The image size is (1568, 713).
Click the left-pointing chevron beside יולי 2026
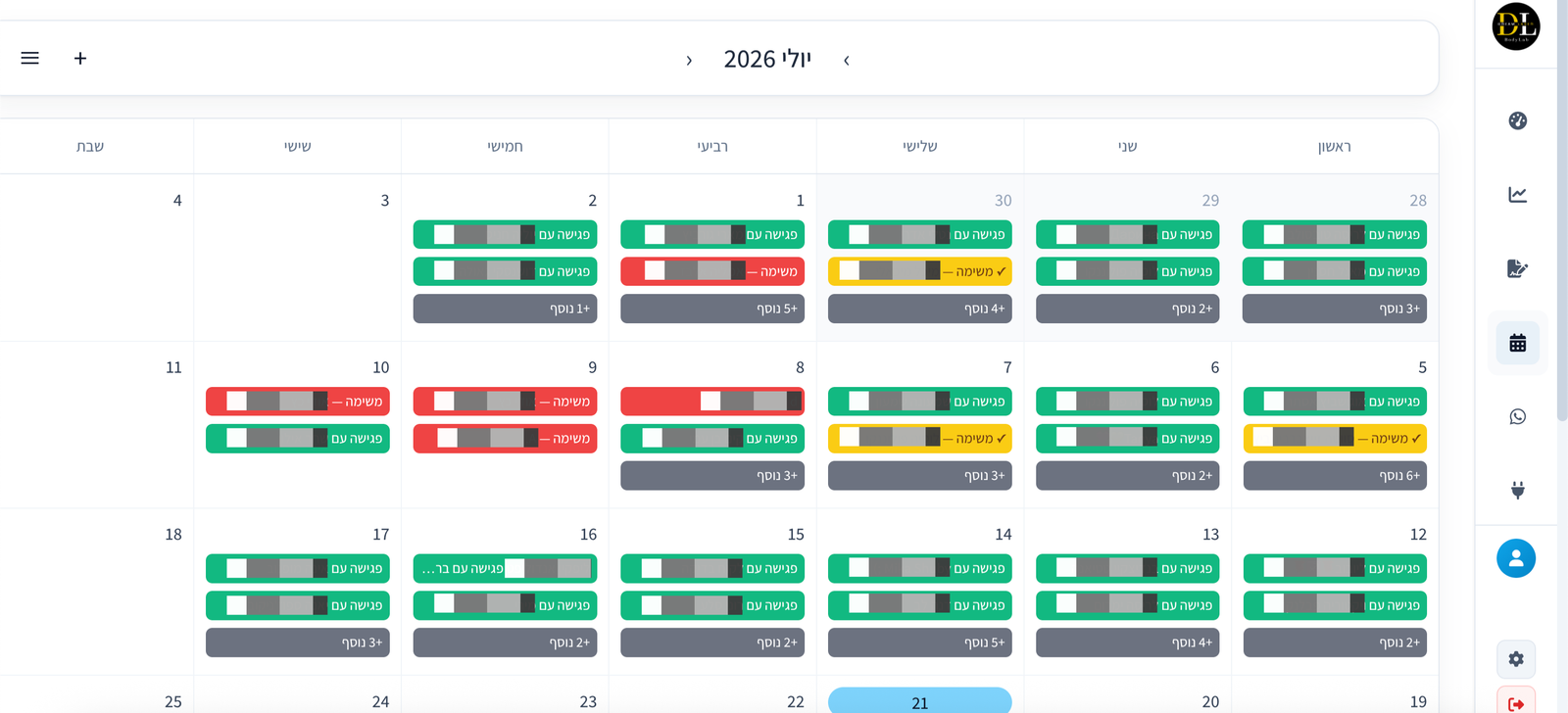click(x=847, y=60)
